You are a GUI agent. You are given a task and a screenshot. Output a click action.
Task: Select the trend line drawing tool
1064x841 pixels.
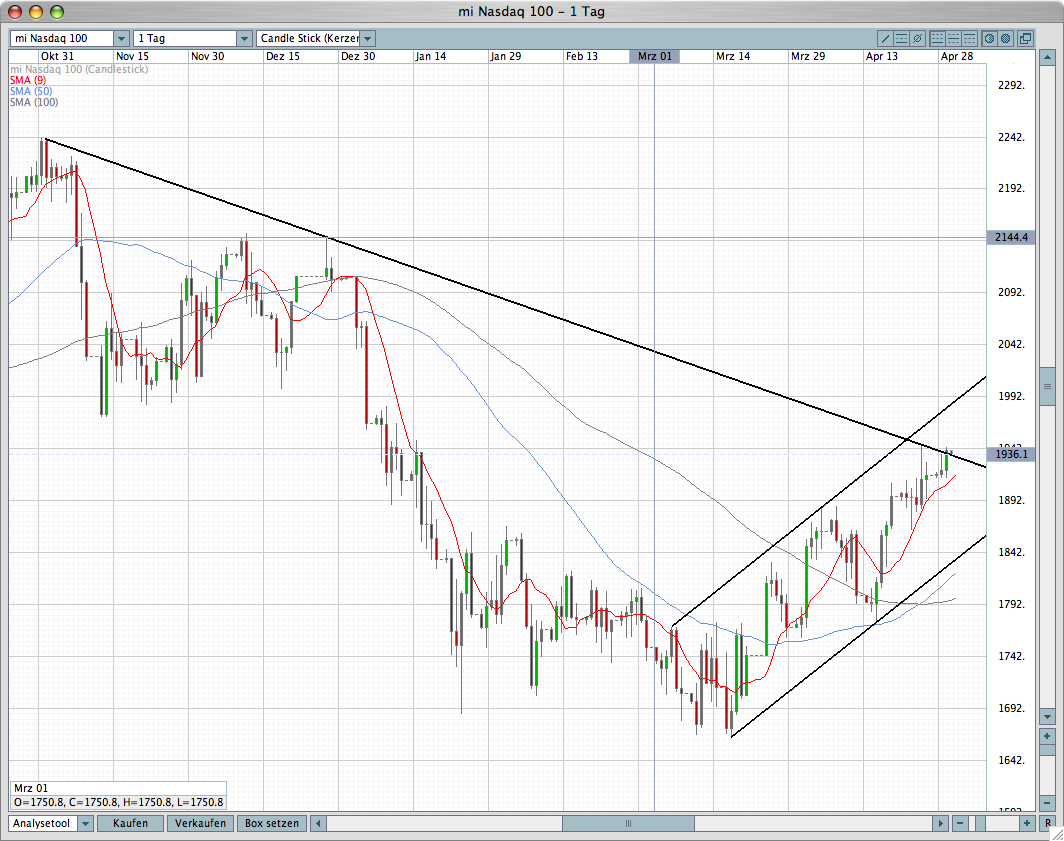pos(885,39)
